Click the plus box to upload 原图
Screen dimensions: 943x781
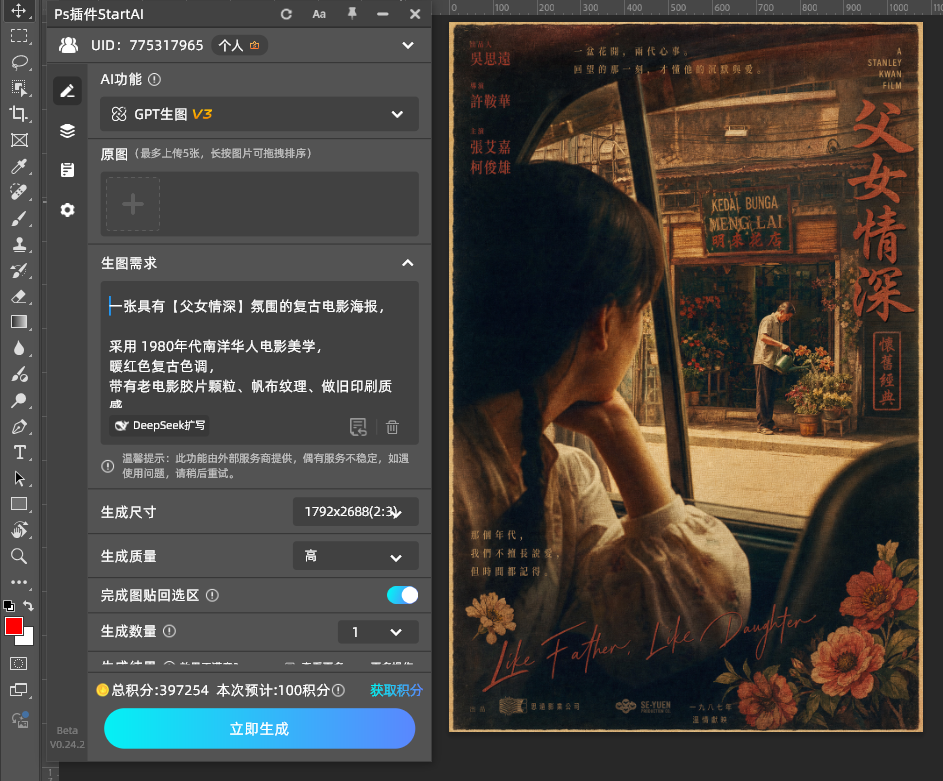(133, 204)
